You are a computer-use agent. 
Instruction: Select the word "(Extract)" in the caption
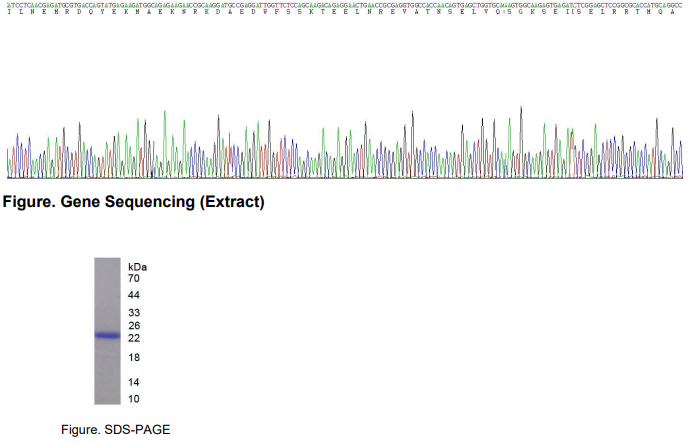click(x=231, y=203)
